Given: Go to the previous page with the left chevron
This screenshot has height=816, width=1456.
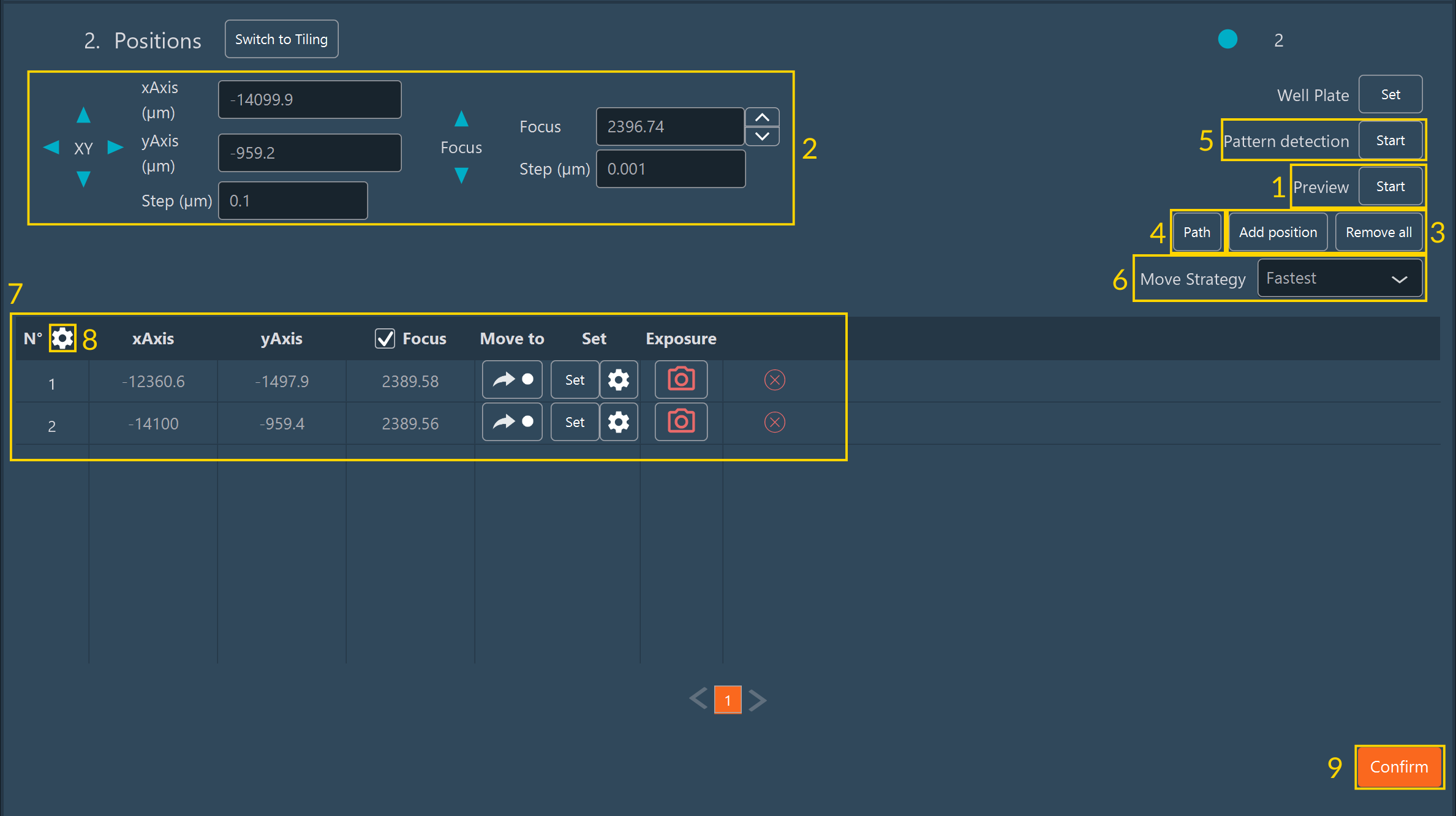Looking at the screenshot, I should click(x=698, y=698).
